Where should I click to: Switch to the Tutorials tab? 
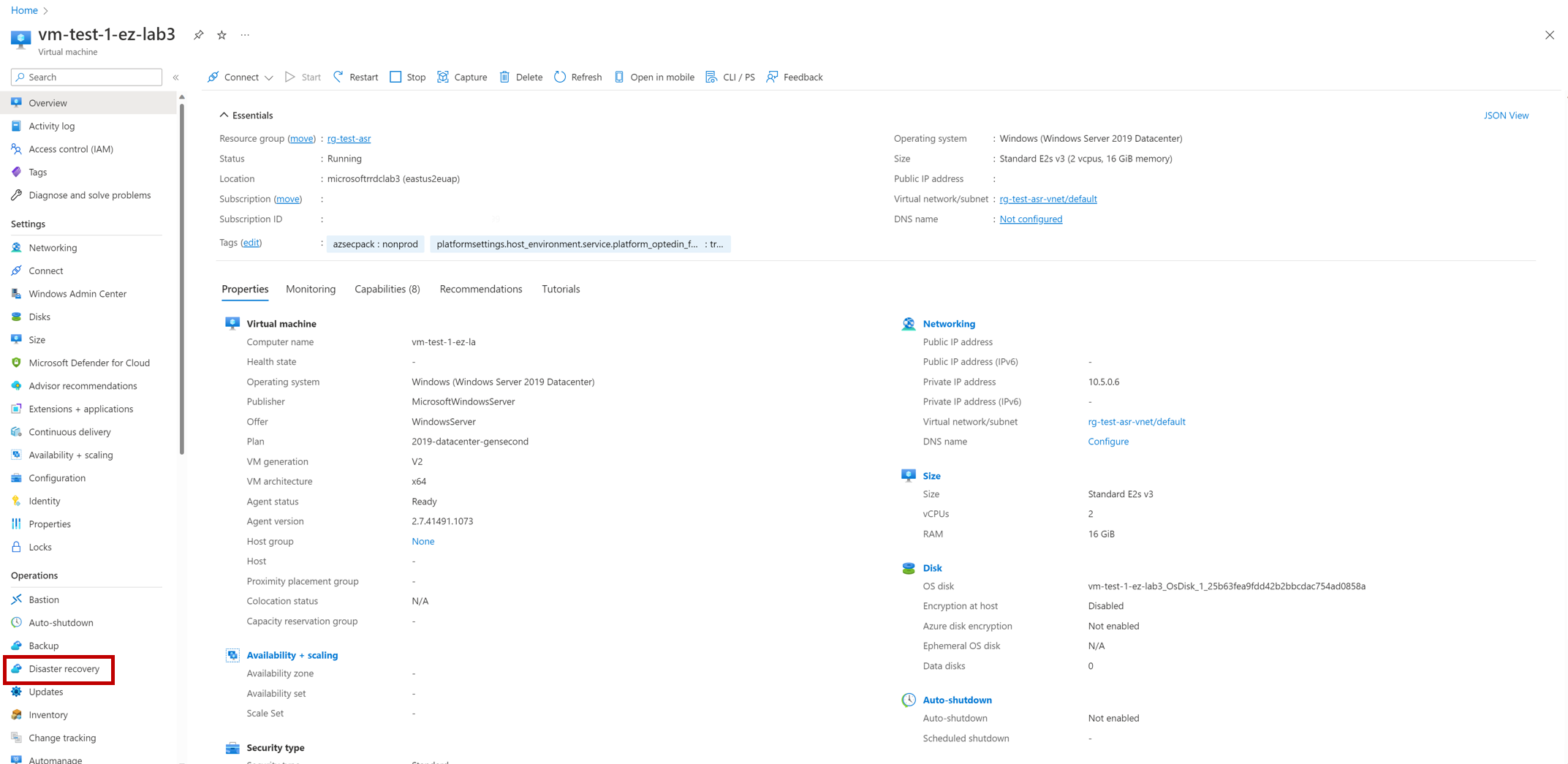tap(561, 289)
